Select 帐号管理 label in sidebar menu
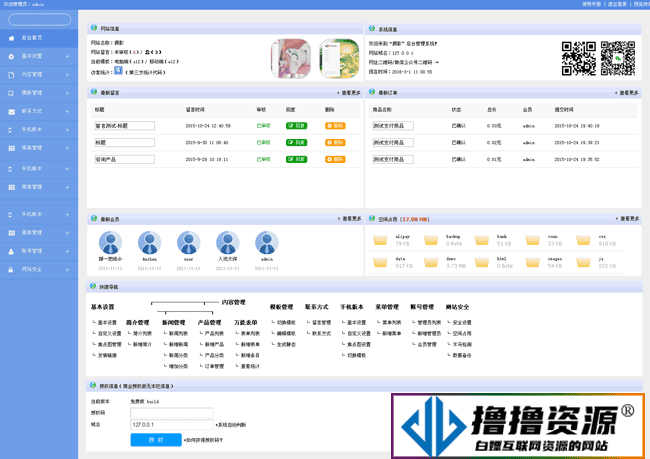Screen dimensions: 650x459 tap(32, 251)
